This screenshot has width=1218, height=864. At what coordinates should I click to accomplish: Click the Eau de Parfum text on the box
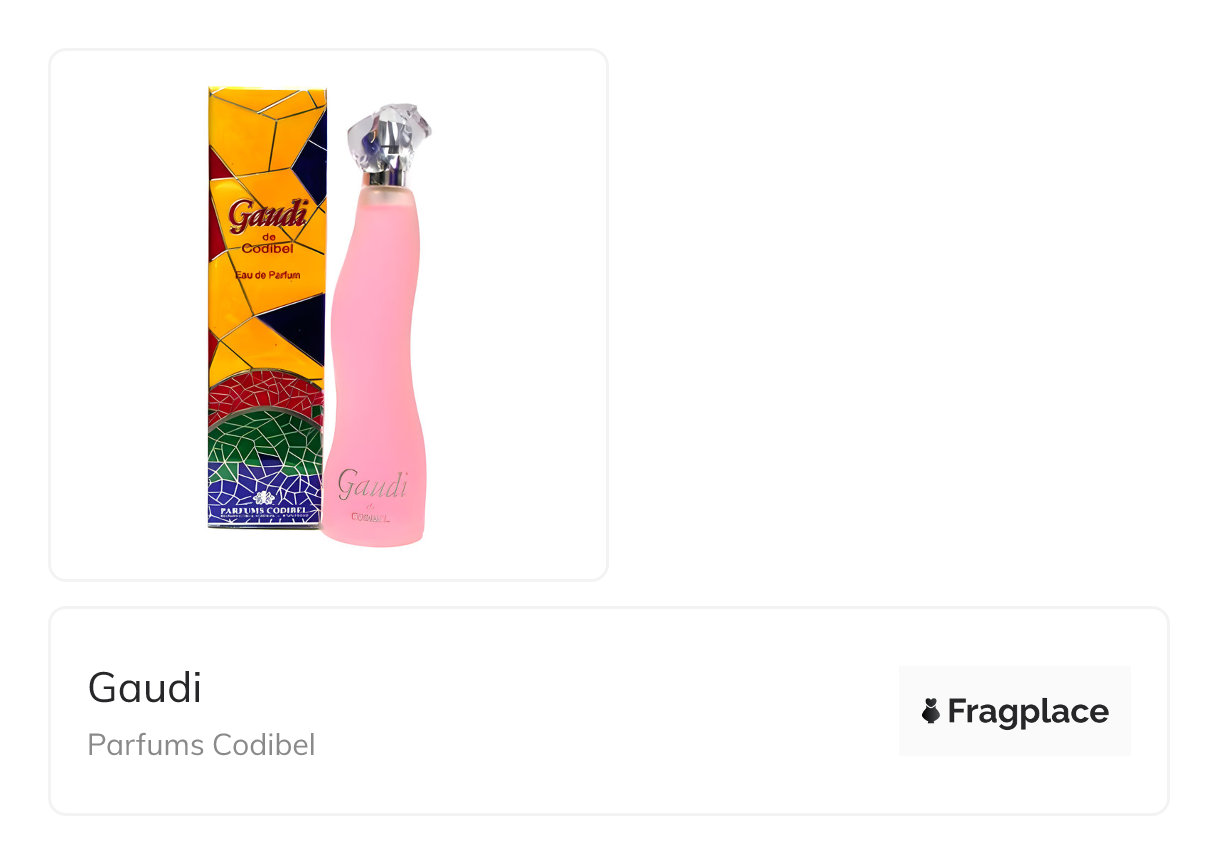pyautogui.click(x=267, y=274)
